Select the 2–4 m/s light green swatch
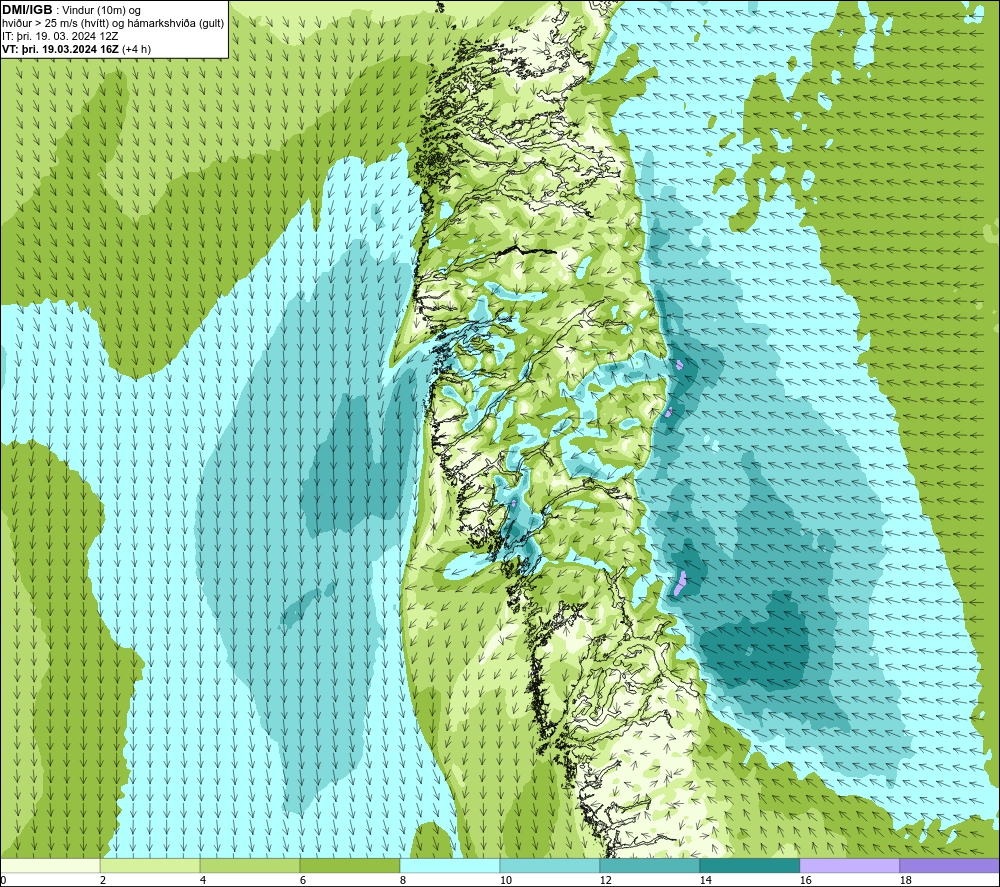The width and height of the screenshot is (1000, 887). pos(150,865)
